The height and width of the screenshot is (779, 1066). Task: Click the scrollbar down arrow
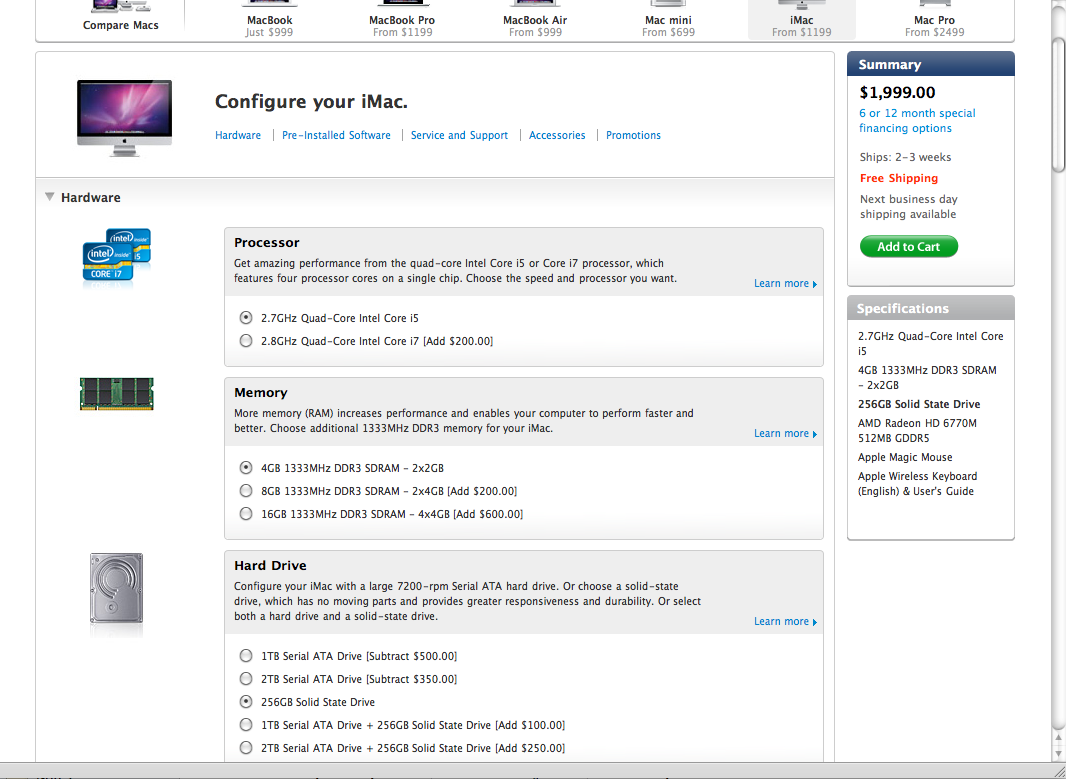pos(1059,753)
